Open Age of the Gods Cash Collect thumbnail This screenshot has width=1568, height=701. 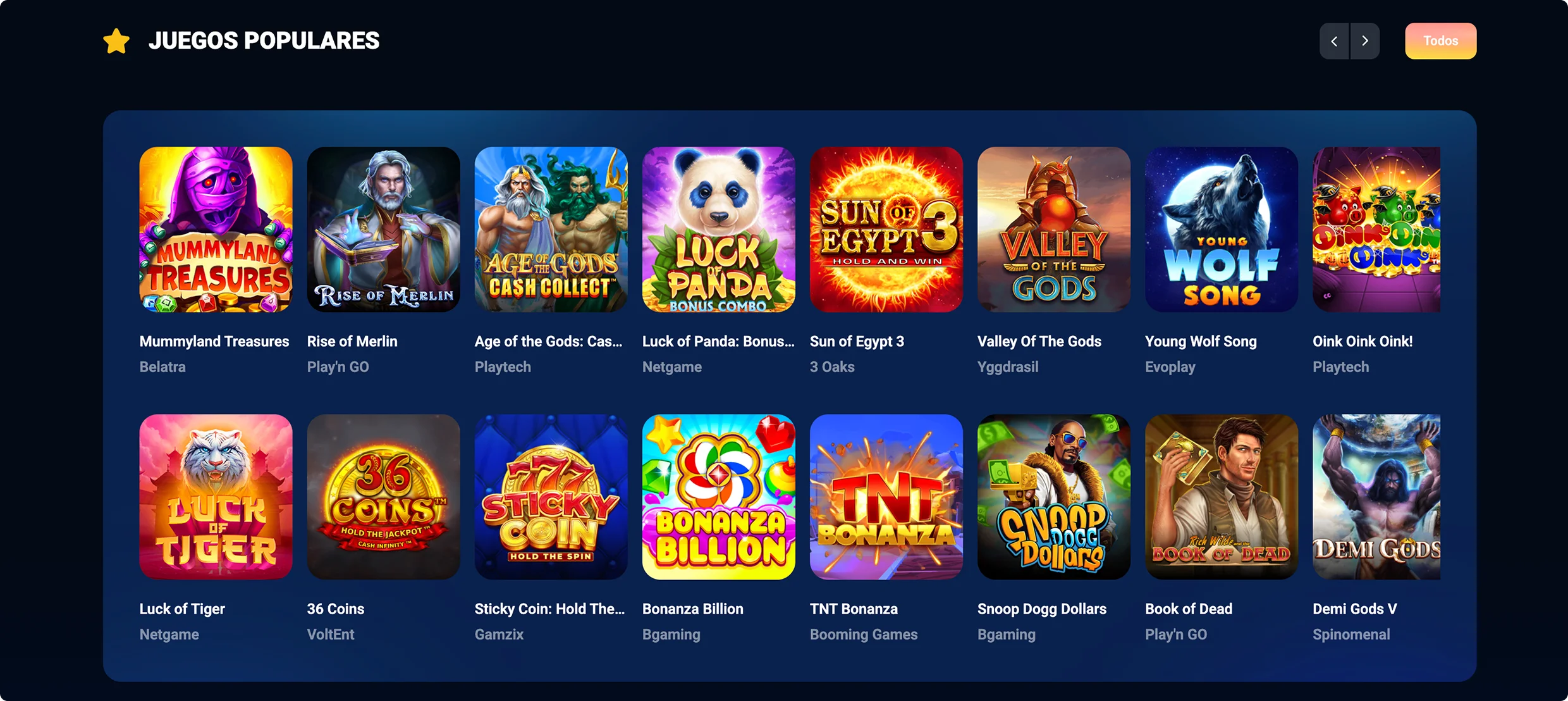coord(551,230)
